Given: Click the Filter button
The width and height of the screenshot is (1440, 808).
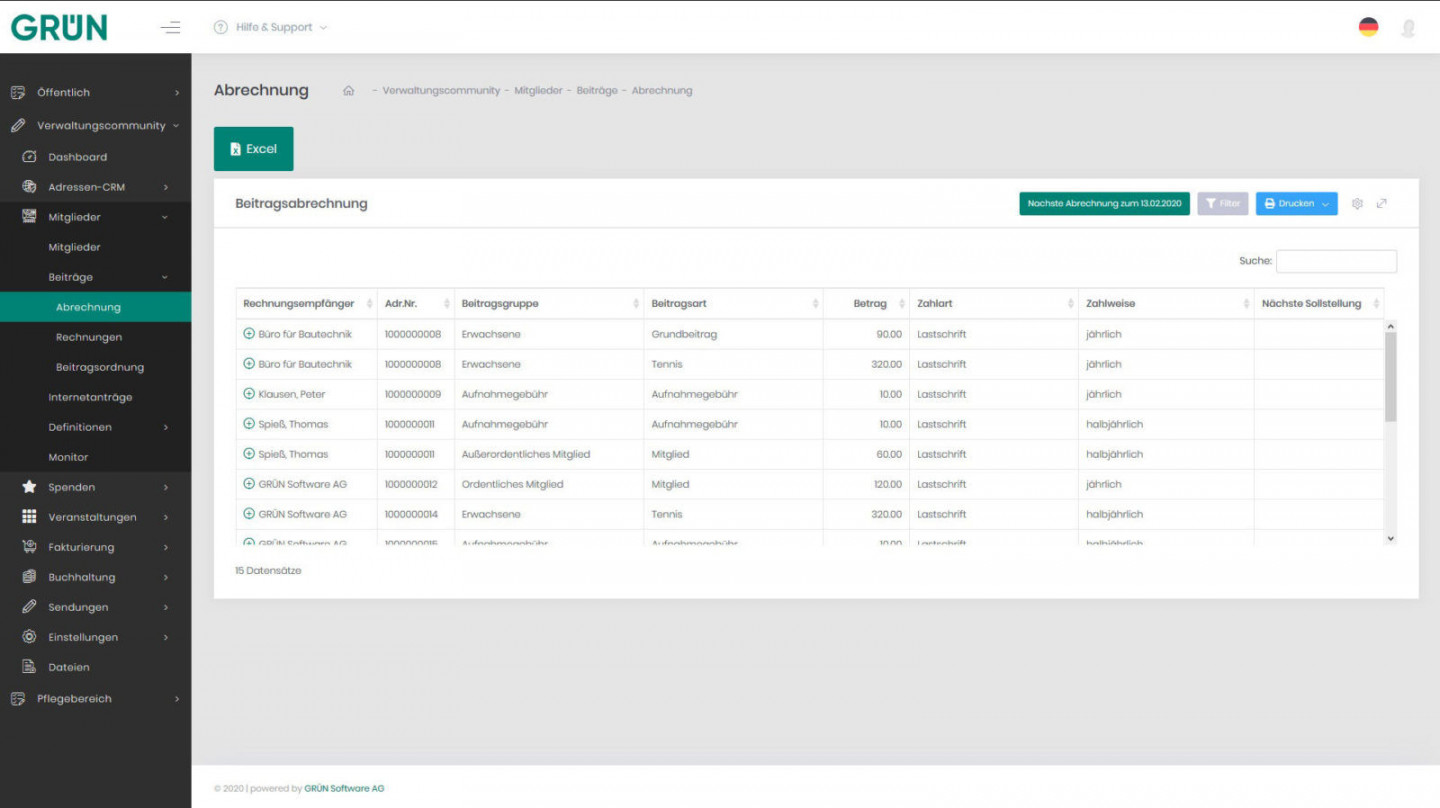Looking at the screenshot, I should click(x=1222, y=204).
